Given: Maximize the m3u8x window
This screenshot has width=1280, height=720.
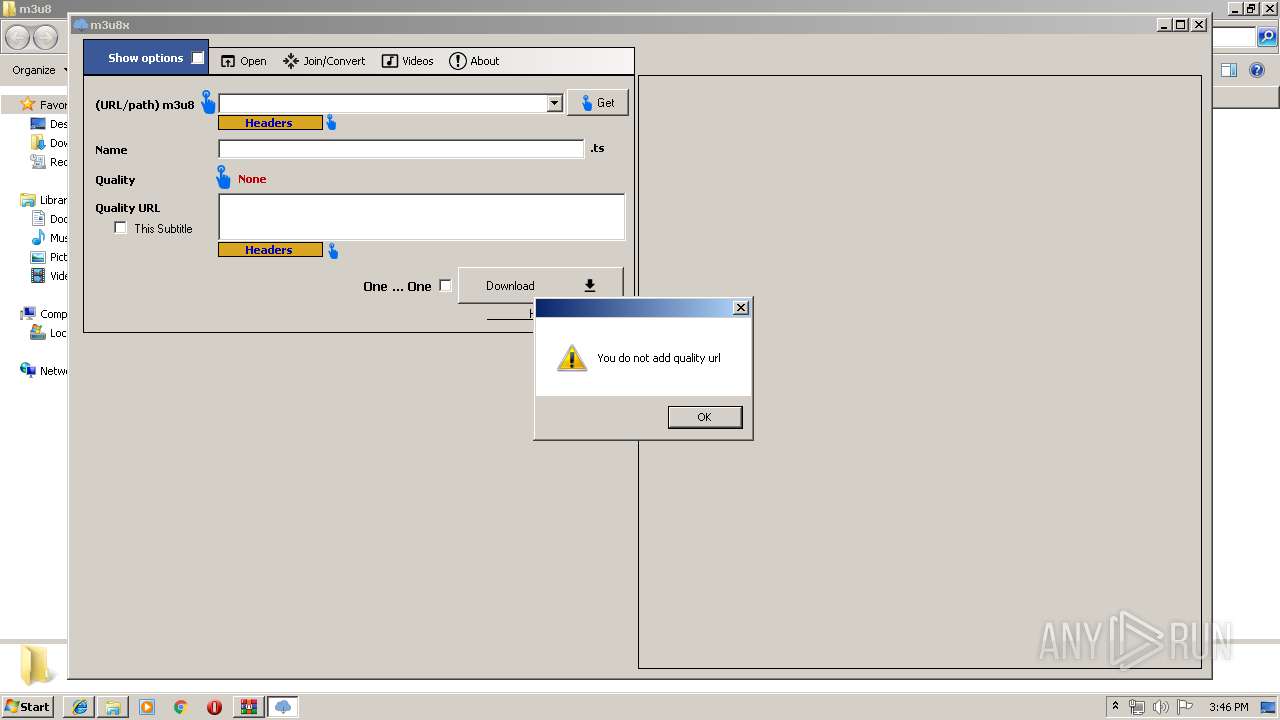Looking at the screenshot, I should (1181, 25).
